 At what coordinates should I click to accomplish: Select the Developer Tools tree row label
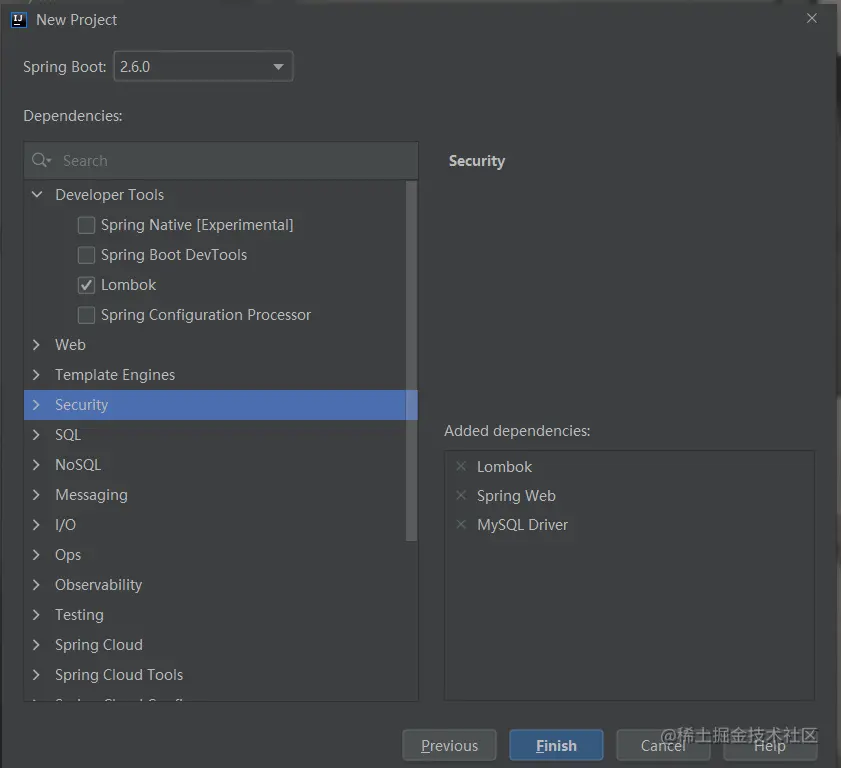pos(109,195)
